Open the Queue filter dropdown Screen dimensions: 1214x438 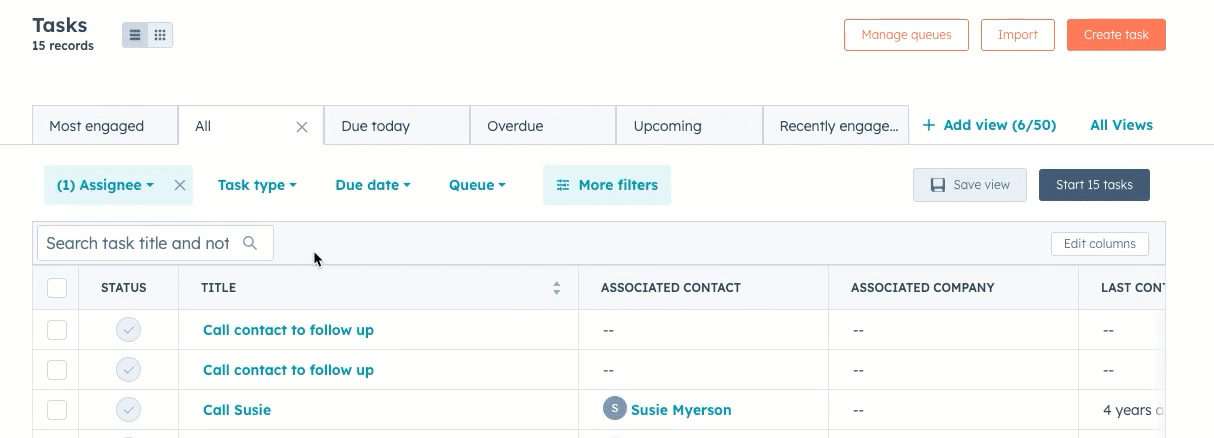point(477,185)
